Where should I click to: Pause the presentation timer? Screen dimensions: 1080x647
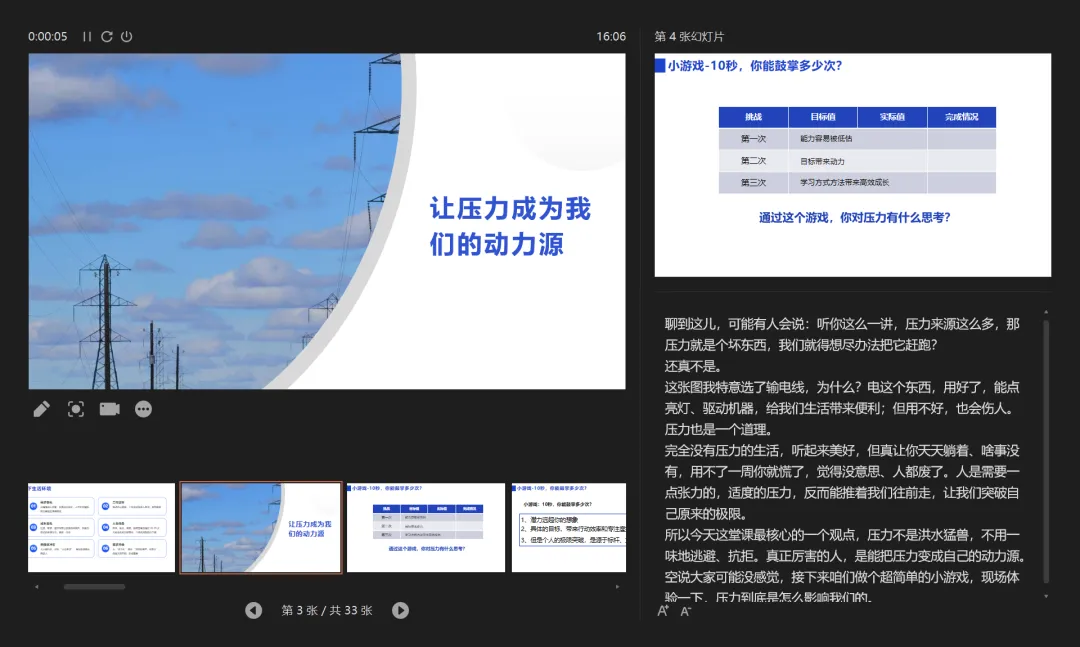click(87, 37)
